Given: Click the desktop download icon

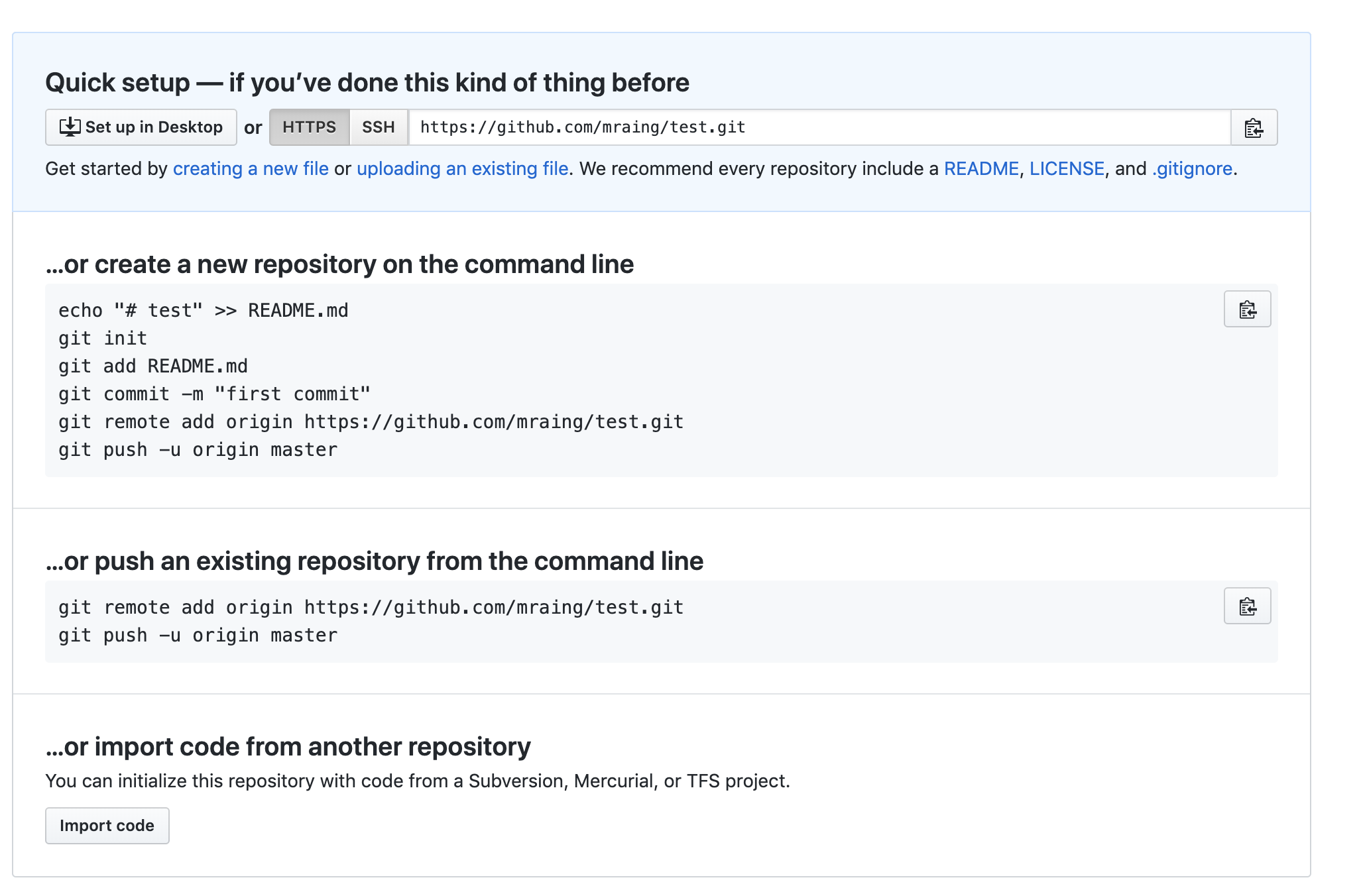Looking at the screenshot, I should (70, 127).
